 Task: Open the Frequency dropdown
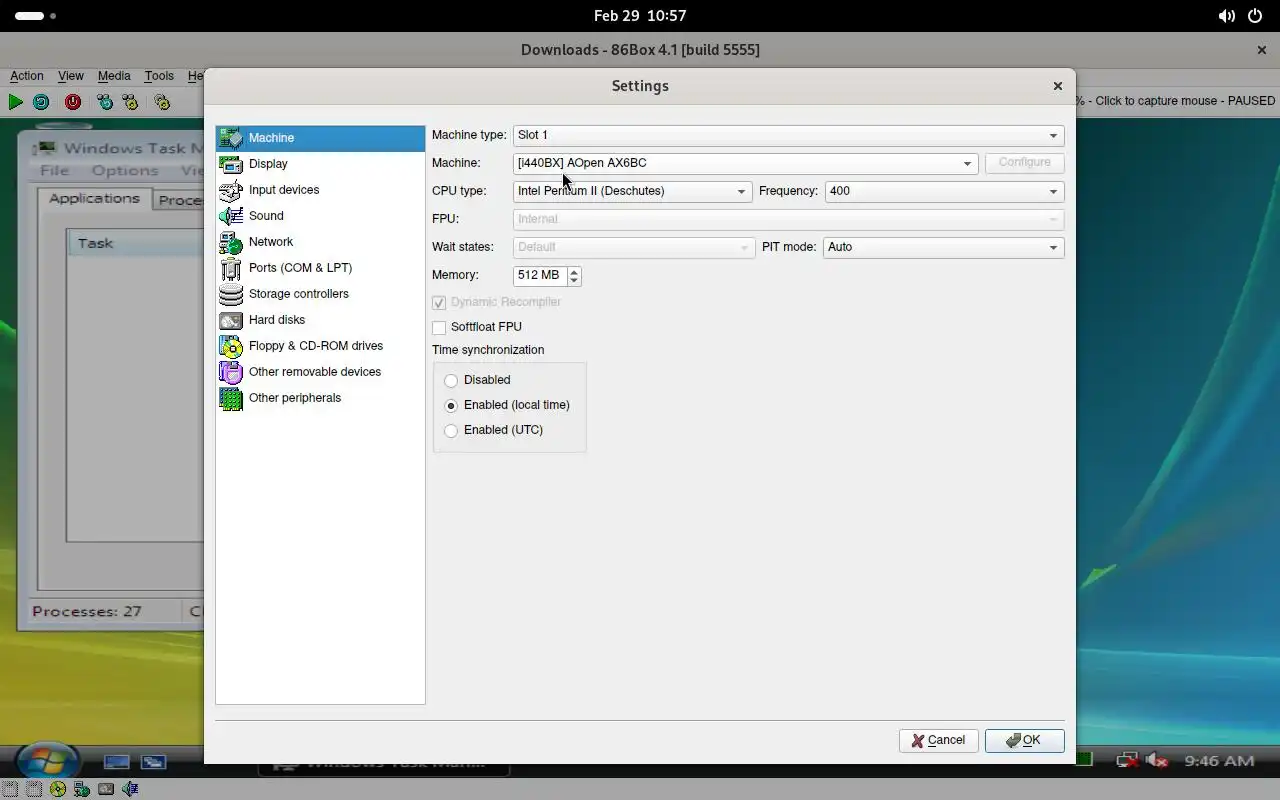pyautogui.click(x=943, y=191)
